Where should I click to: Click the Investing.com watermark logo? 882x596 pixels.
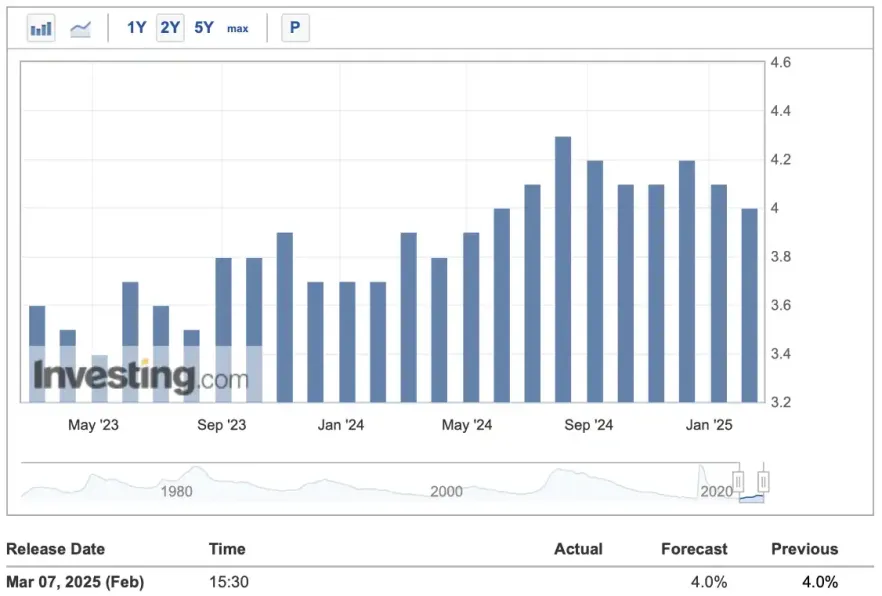point(141,378)
